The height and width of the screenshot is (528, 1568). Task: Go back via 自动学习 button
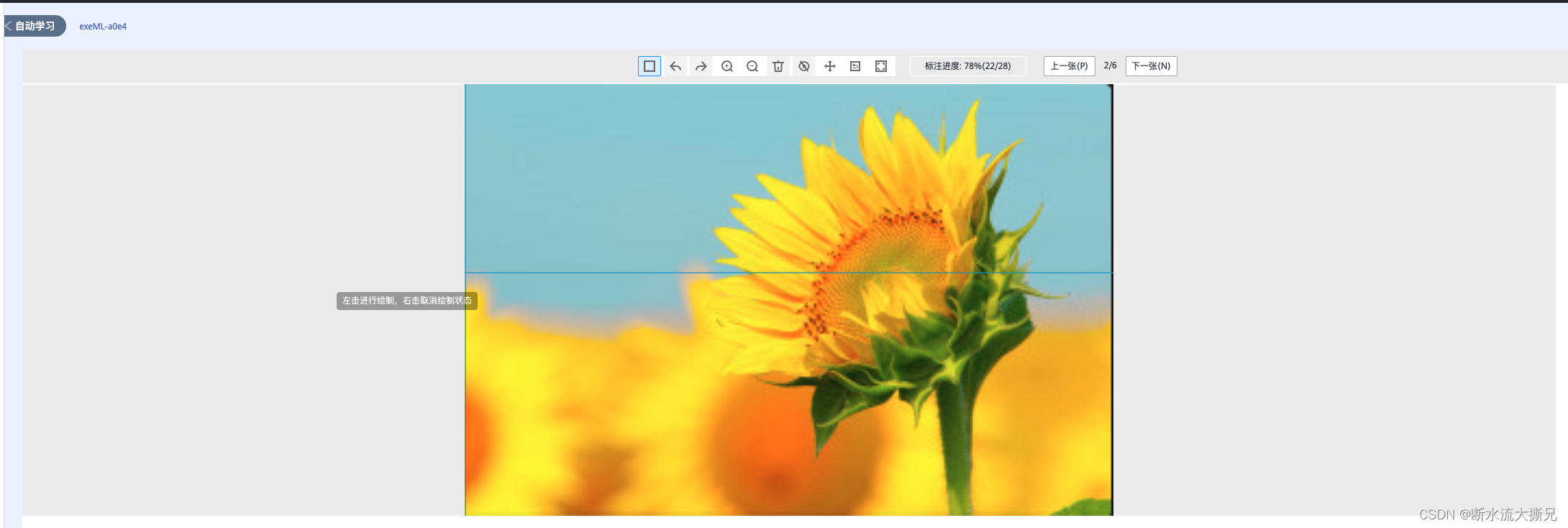[35, 26]
